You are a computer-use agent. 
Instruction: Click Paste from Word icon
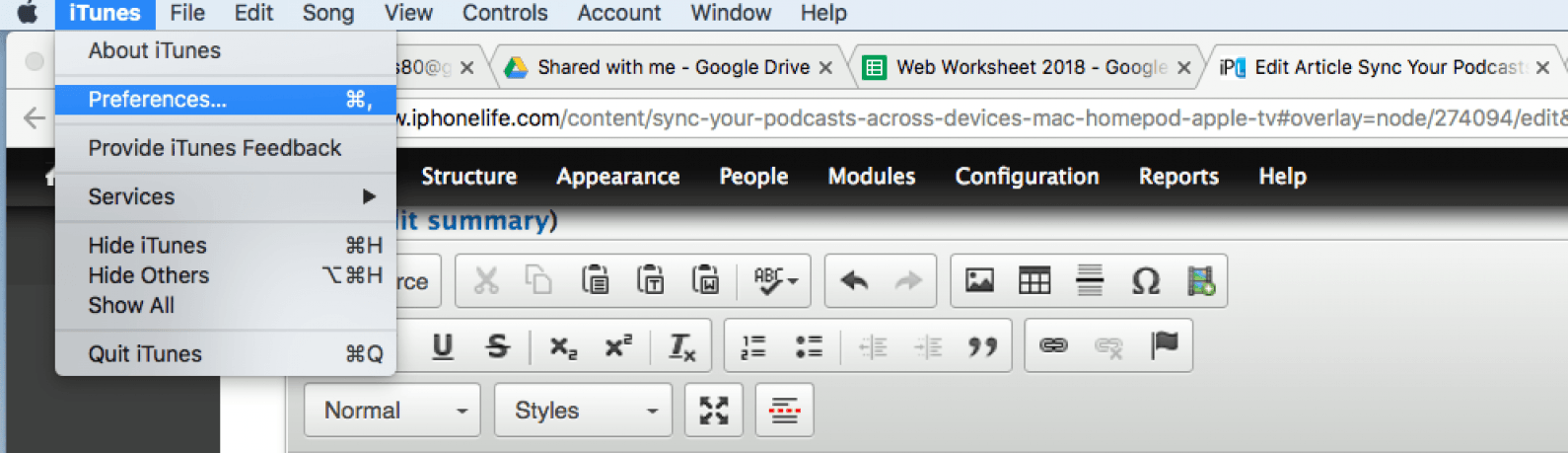pos(705,281)
